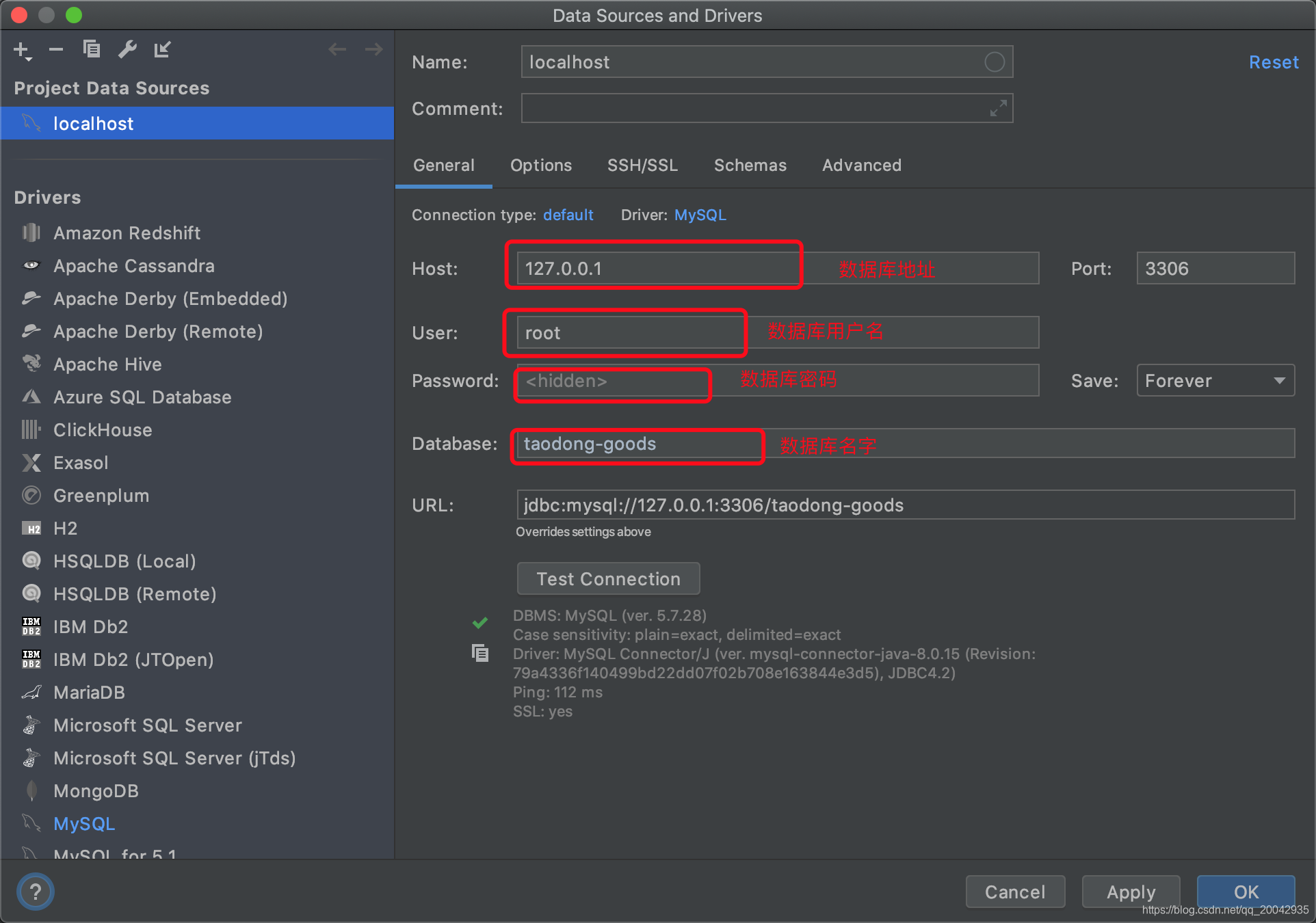Viewport: 1316px width, 923px height.
Task: Click the Reset link
Action: [x=1273, y=62]
